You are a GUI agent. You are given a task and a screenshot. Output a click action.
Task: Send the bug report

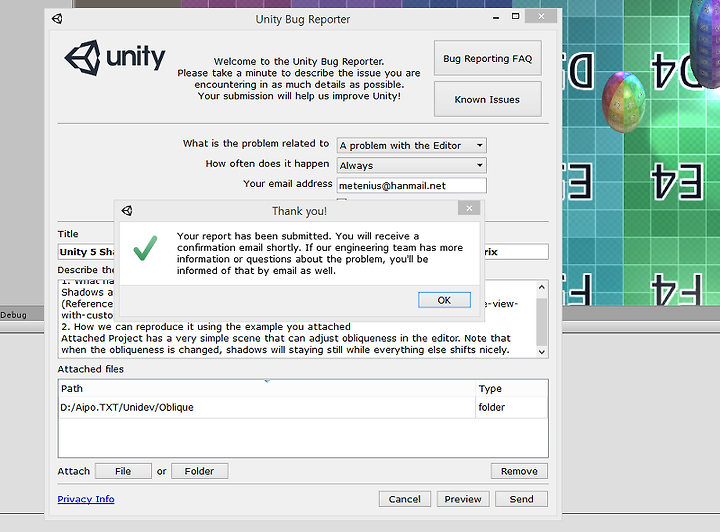[521, 499]
